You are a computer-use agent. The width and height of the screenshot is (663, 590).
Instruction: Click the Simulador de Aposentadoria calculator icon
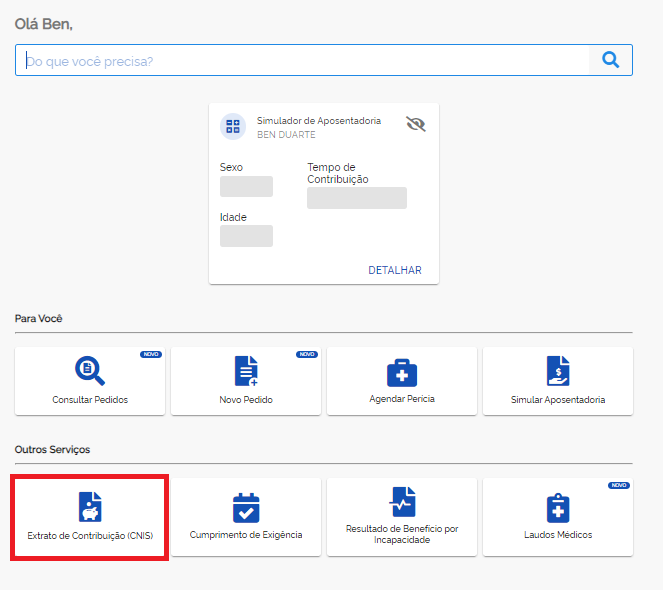point(233,126)
